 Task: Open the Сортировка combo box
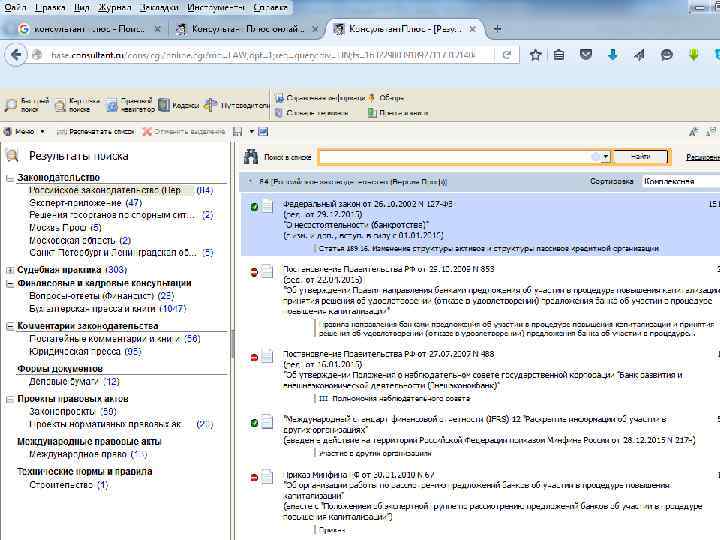point(681,181)
